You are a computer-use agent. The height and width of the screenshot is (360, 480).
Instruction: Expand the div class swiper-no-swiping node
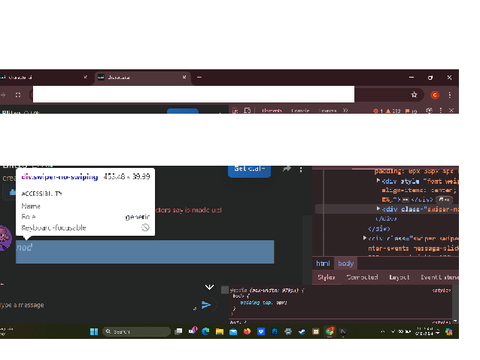(x=378, y=208)
